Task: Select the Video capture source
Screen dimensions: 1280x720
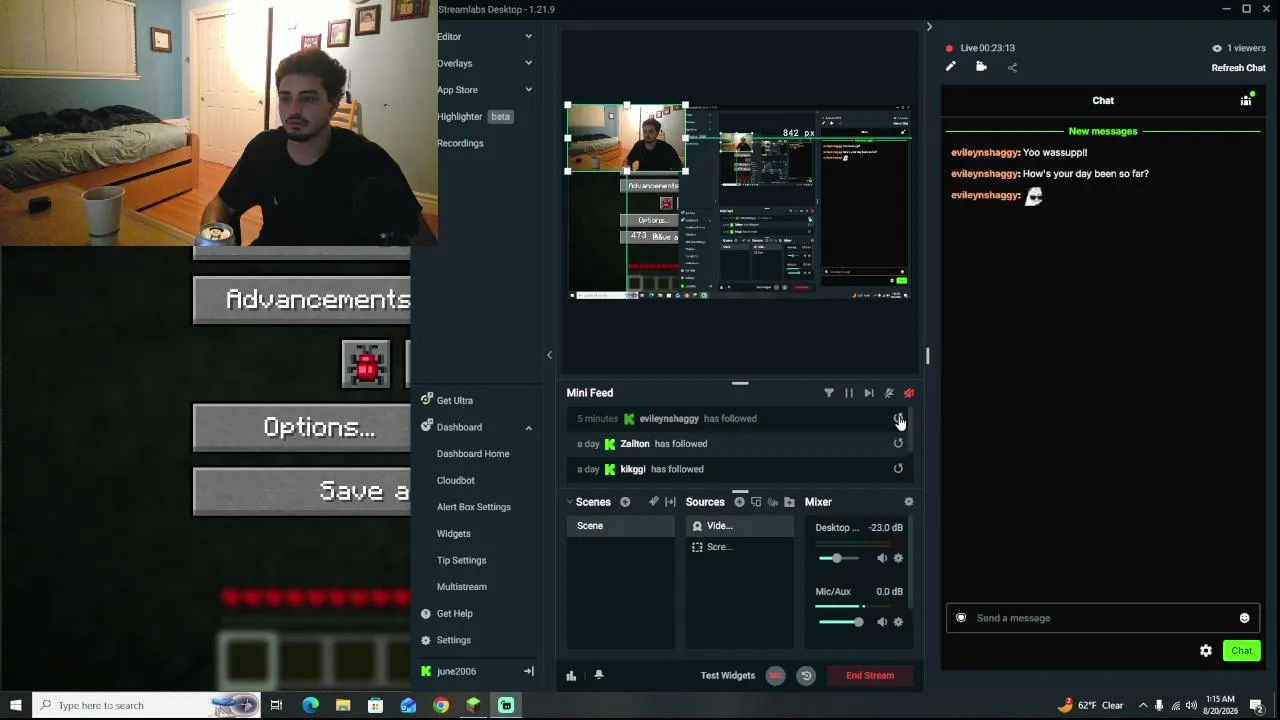Action: (741, 526)
